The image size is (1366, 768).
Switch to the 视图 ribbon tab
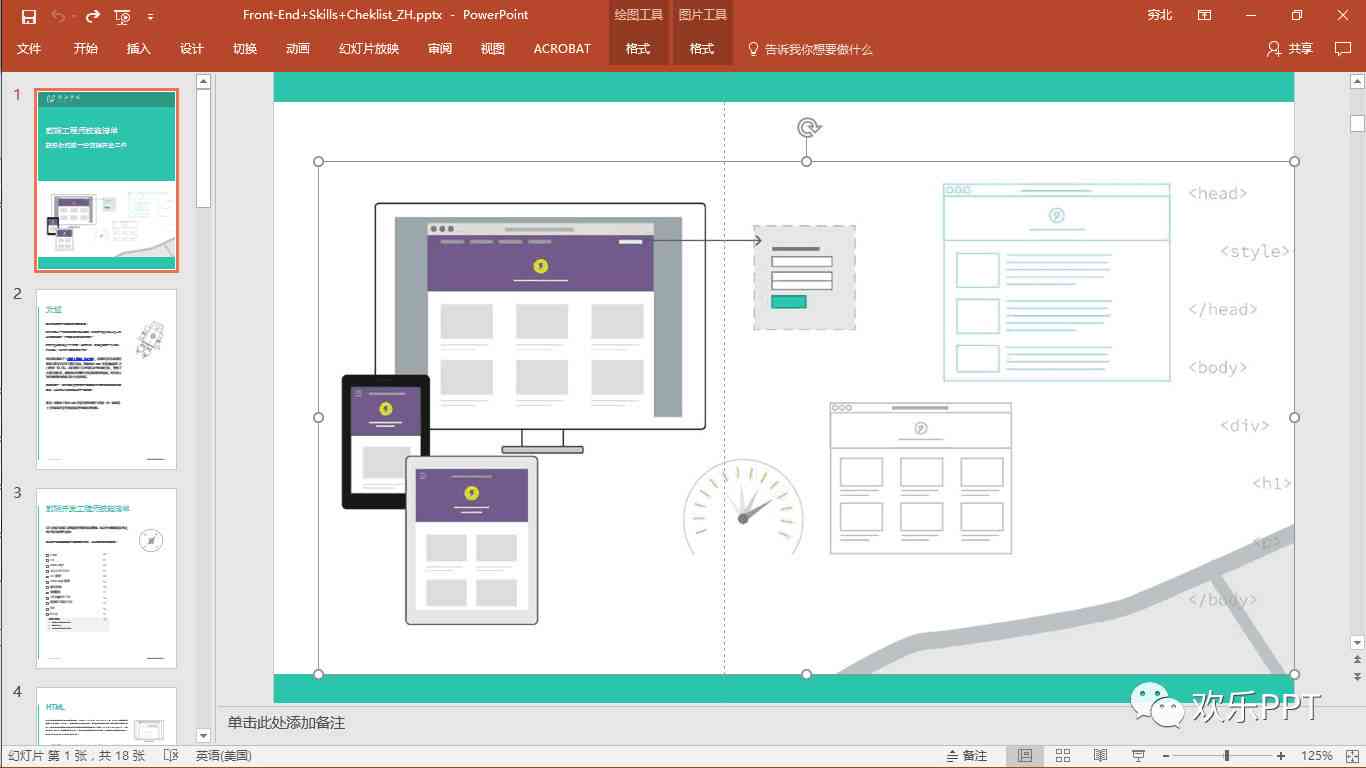click(492, 48)
